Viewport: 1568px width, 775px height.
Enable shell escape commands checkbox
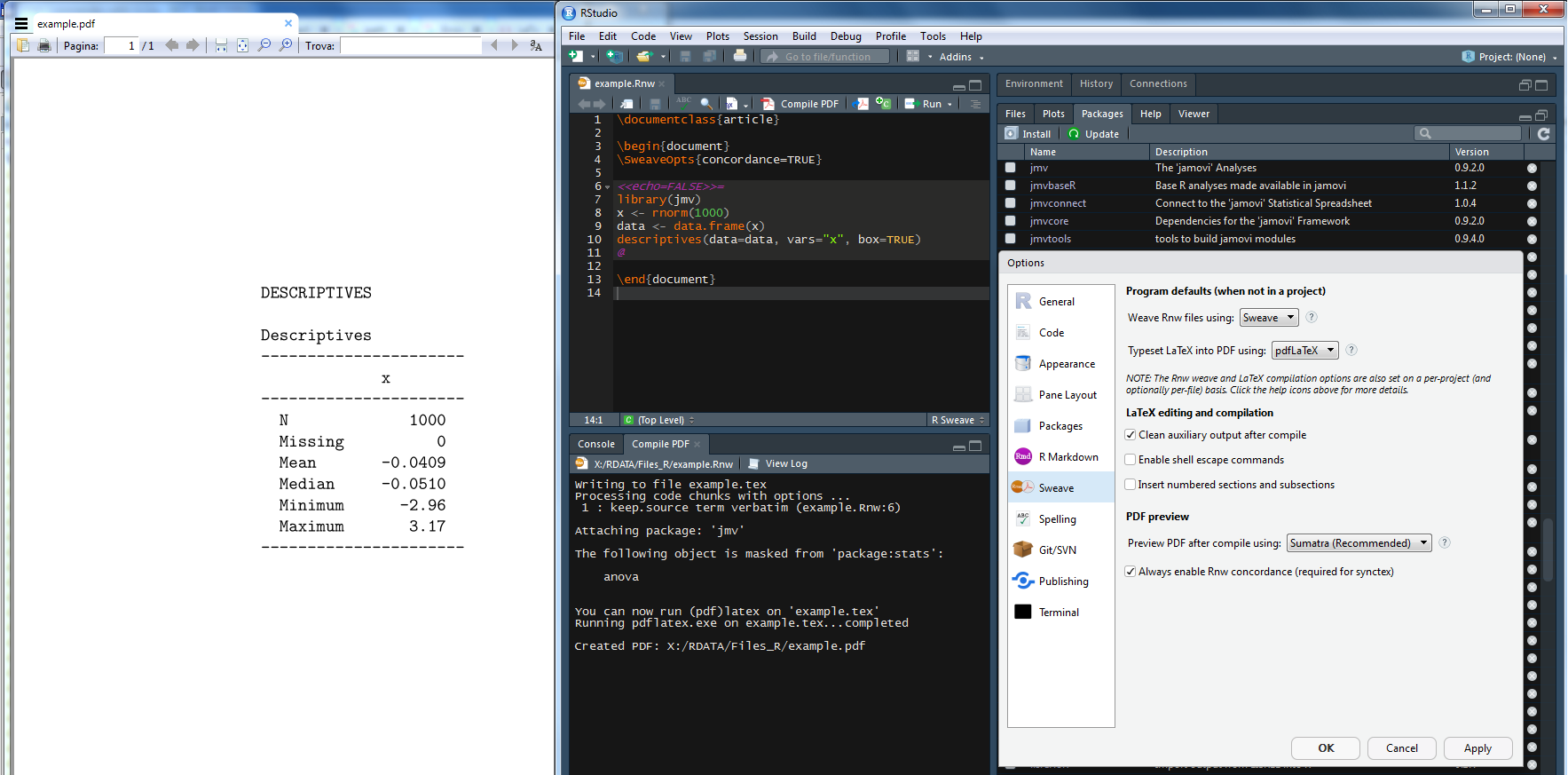point(1131,460)
